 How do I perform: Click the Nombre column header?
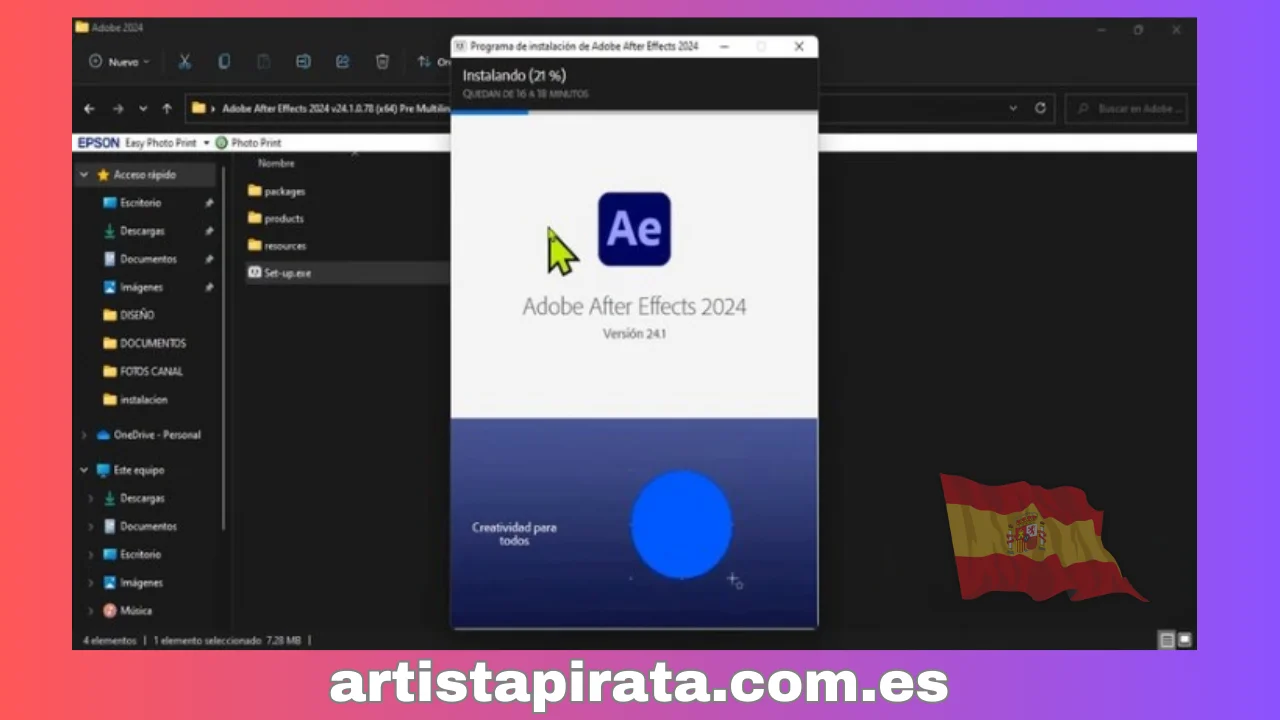[x=276, y=162]
